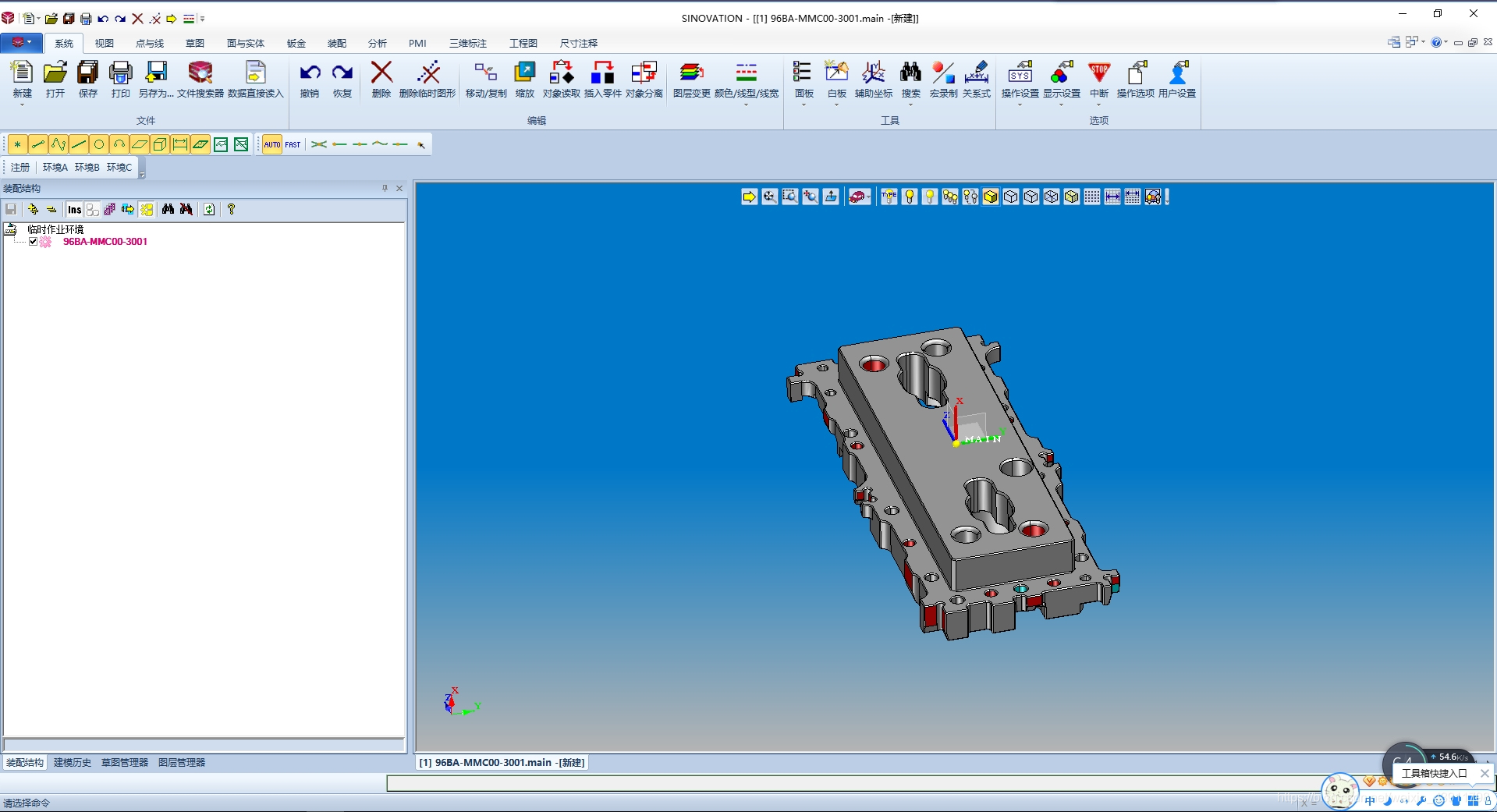Toggle the highlighted yellow tree icon in assembly panel
The width and height of the screenshot is (1497, 812).
(147, 209)
